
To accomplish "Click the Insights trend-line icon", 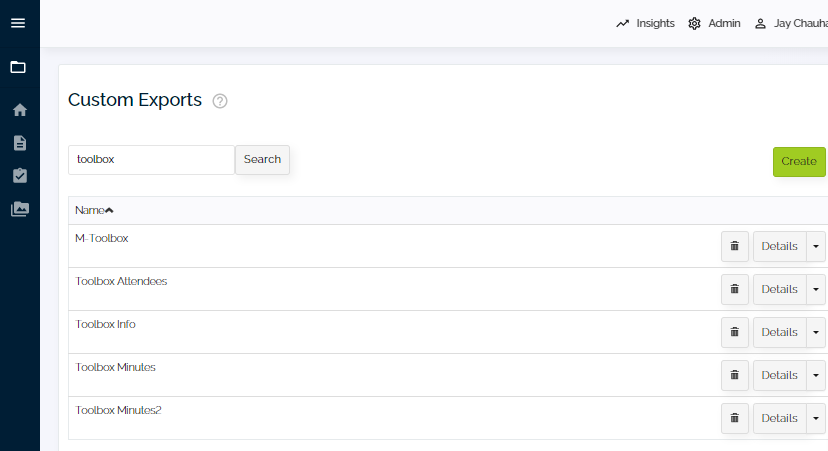I will 623,23.
